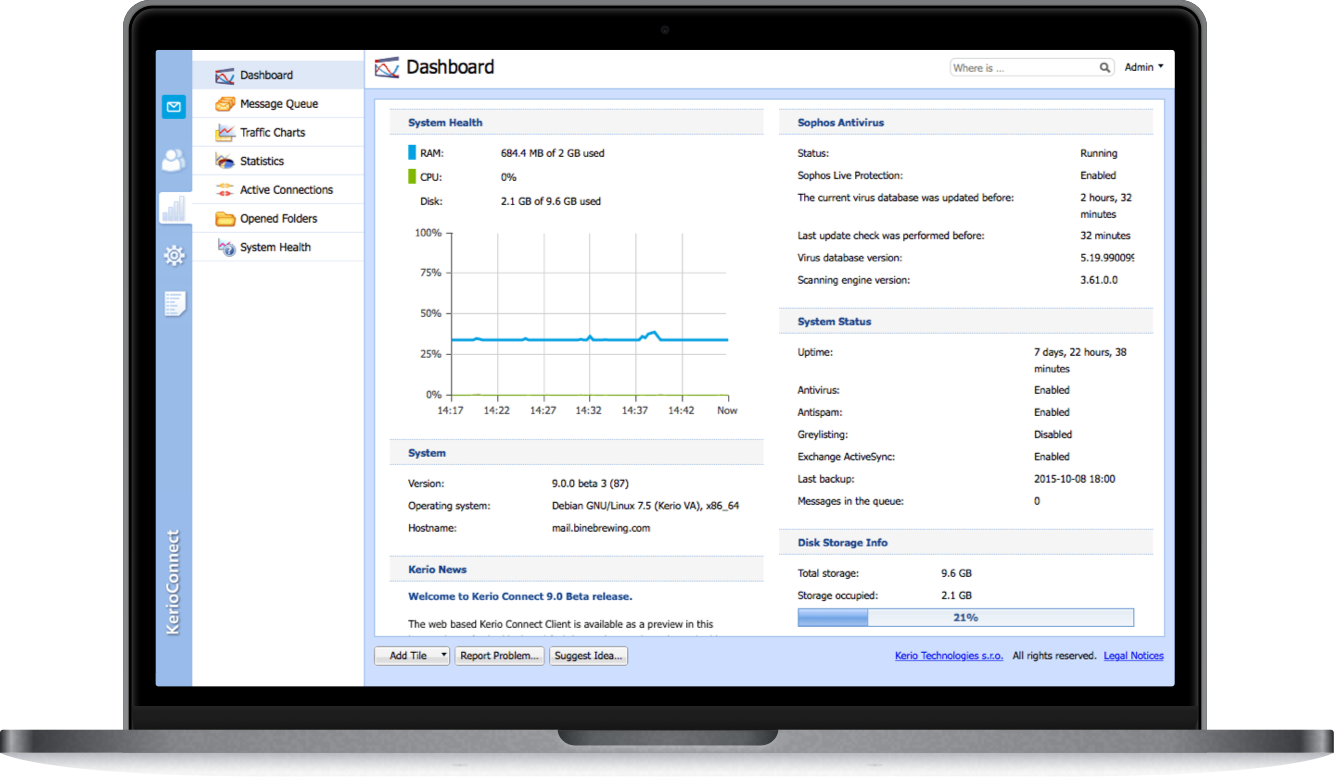Click the Active Connections icon

point(225,190)
